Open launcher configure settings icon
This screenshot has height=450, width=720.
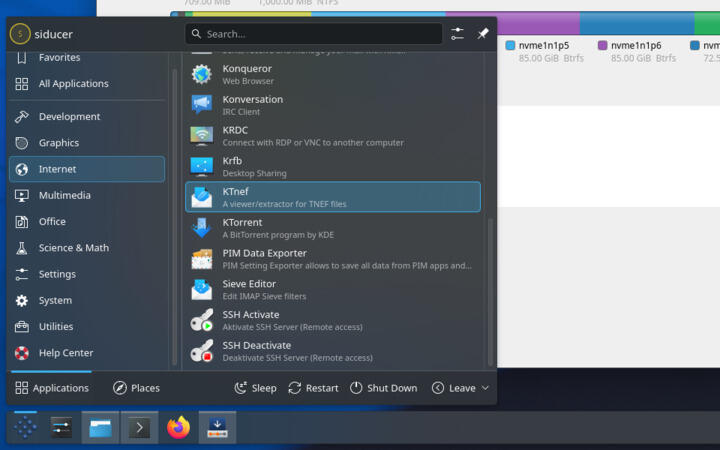[457, 34]
